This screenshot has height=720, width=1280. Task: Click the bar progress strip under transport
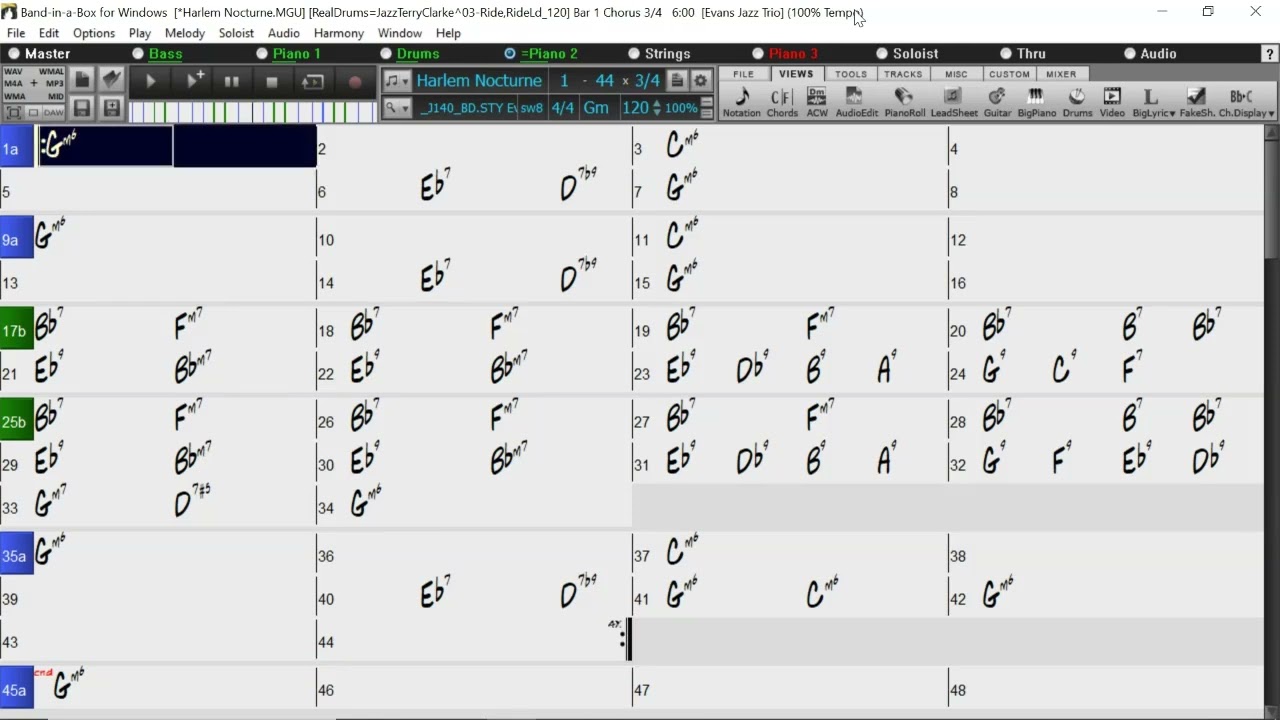pos(252,112)
